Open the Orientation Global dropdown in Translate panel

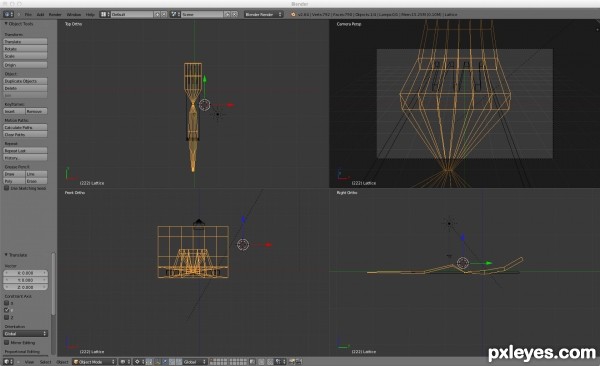point(26,333)
